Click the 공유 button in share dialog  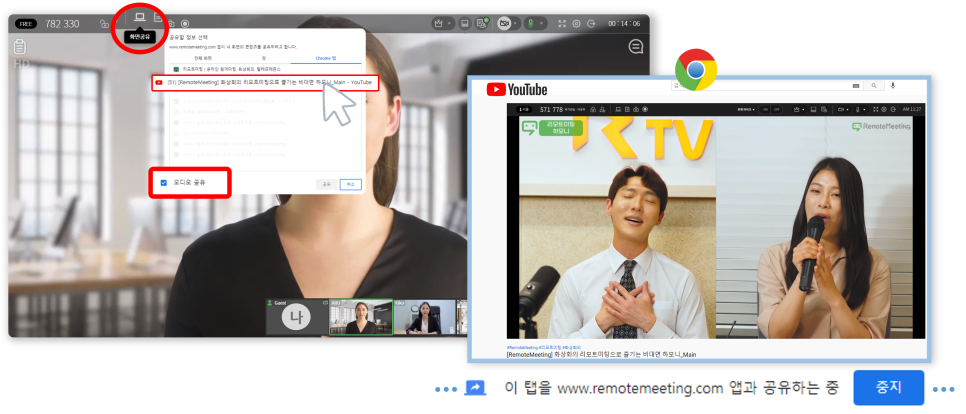(327, 184)
